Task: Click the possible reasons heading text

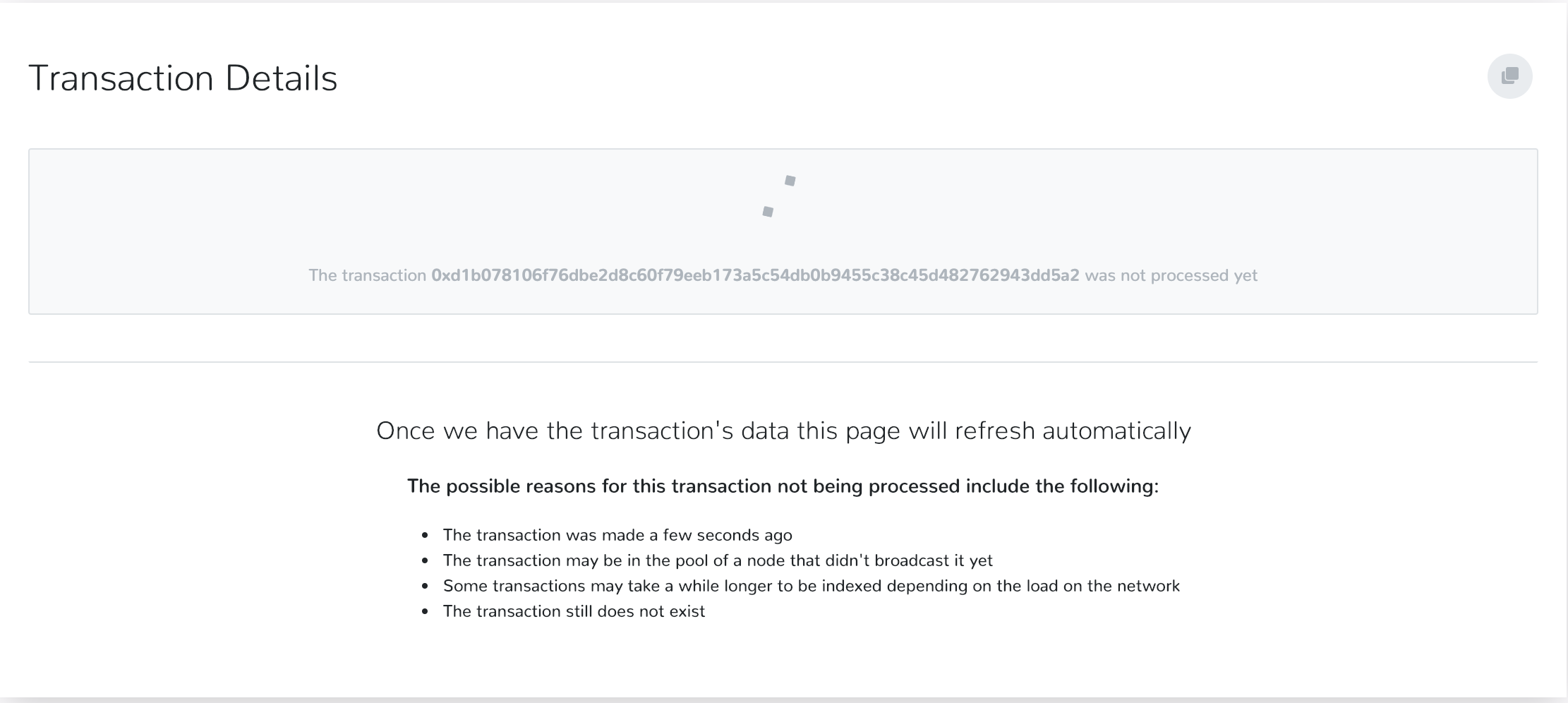Action: point(783,486)
